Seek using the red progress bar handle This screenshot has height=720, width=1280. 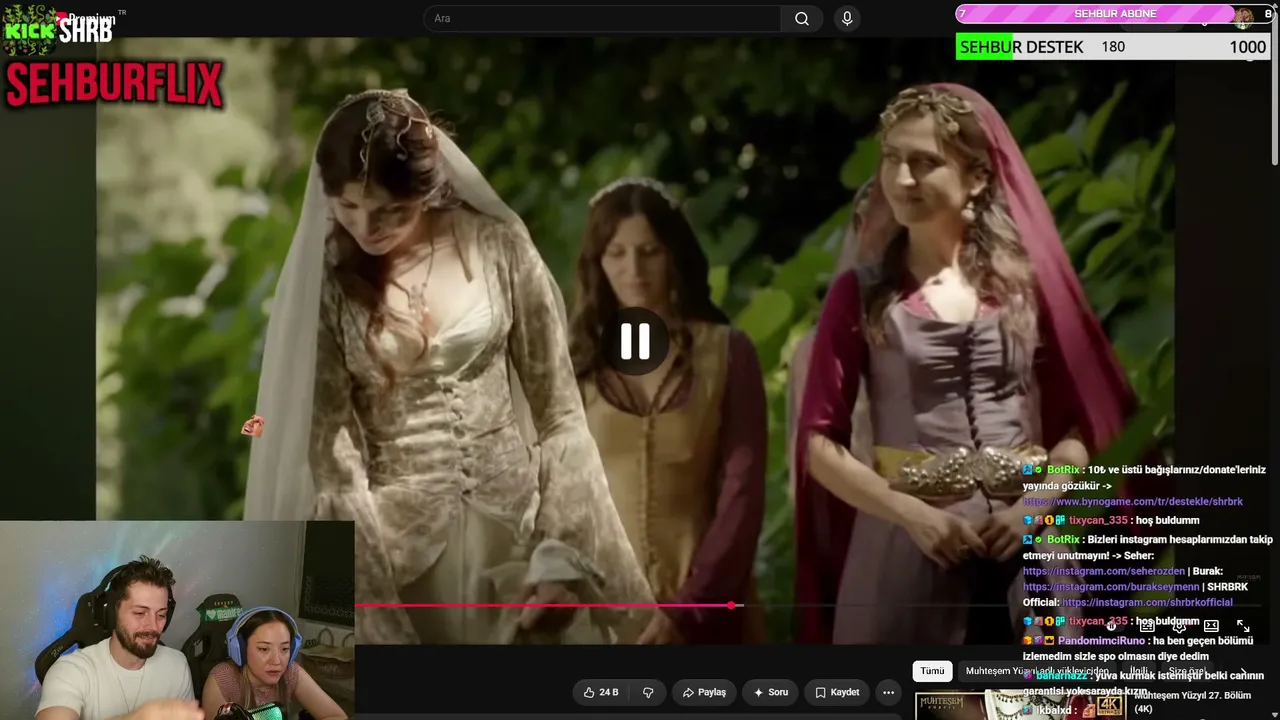point(732,605)
